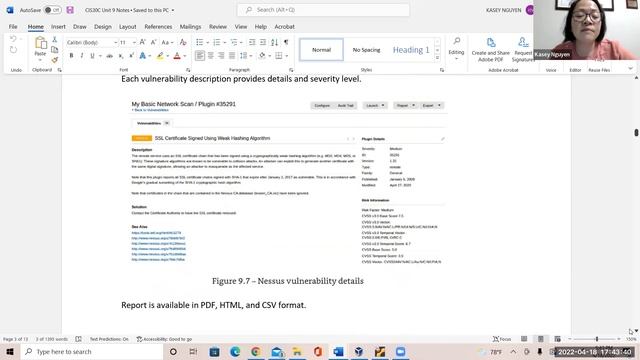Toggle Italic formatting
The height and width of the screenshot is (360, 640).
click(x=82, y=56)
